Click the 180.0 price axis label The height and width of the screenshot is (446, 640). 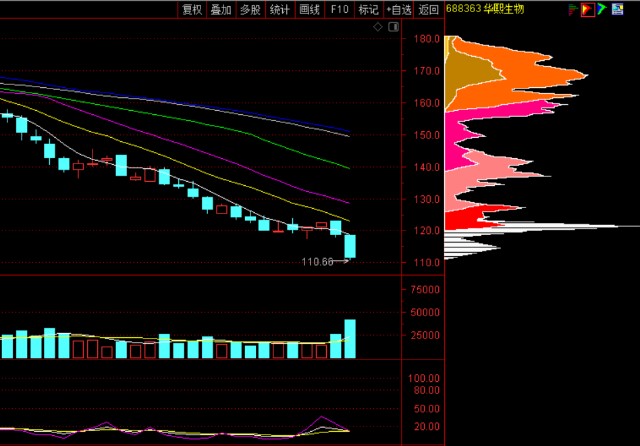click(427, 39)
